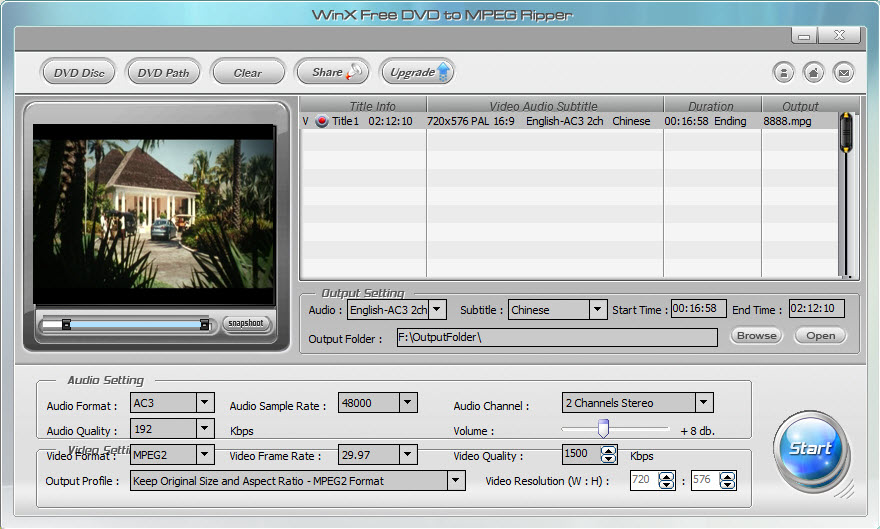Screen dimensions: 880x529
Task: Expand the Video Frame Rate dropdown
Action: tap(408, 454)
